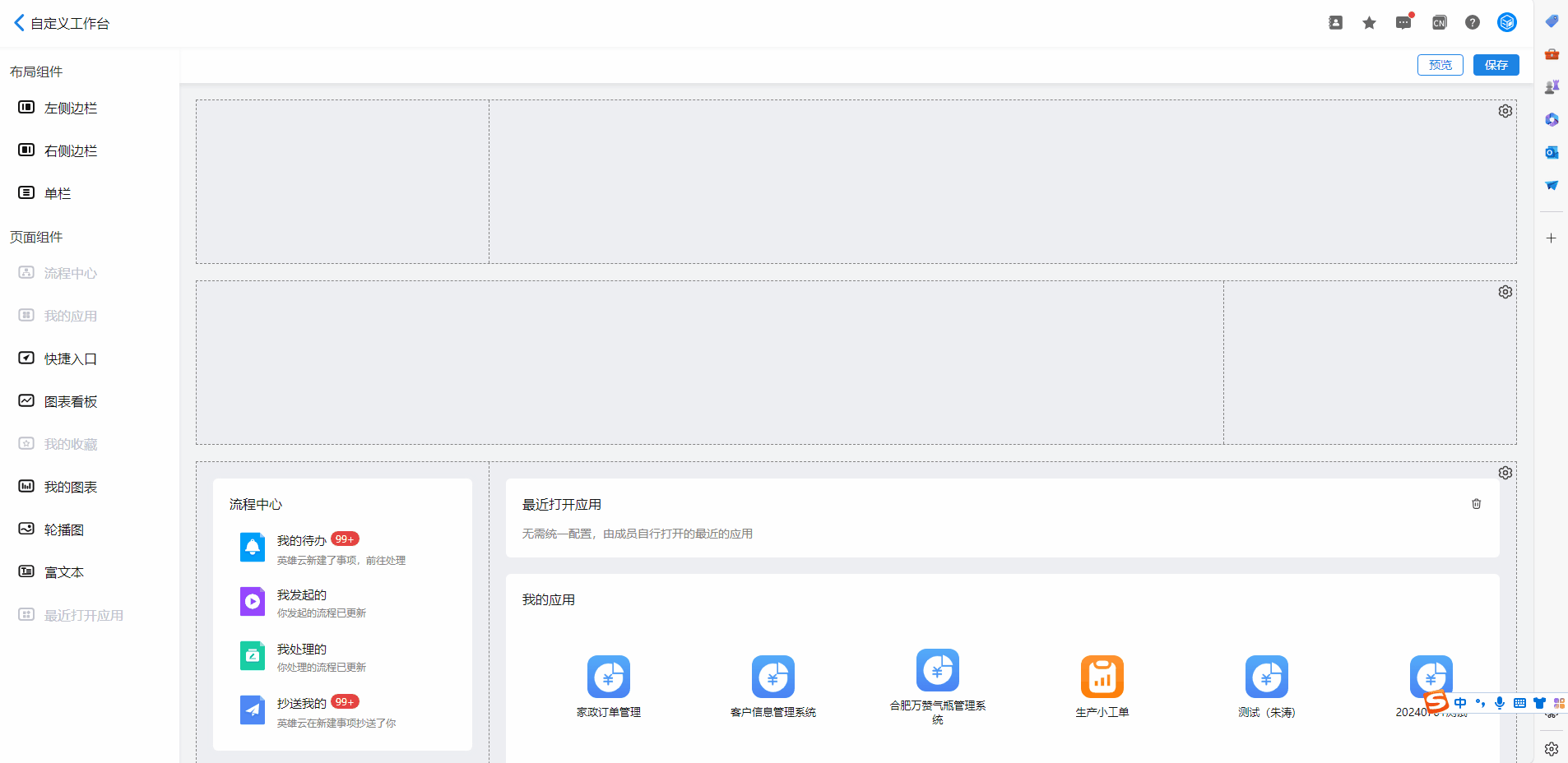The width and height of the screenshot is (1568, 763).
Task: Open 我的待办 in 流程中心
Action: tap(302, 541)
